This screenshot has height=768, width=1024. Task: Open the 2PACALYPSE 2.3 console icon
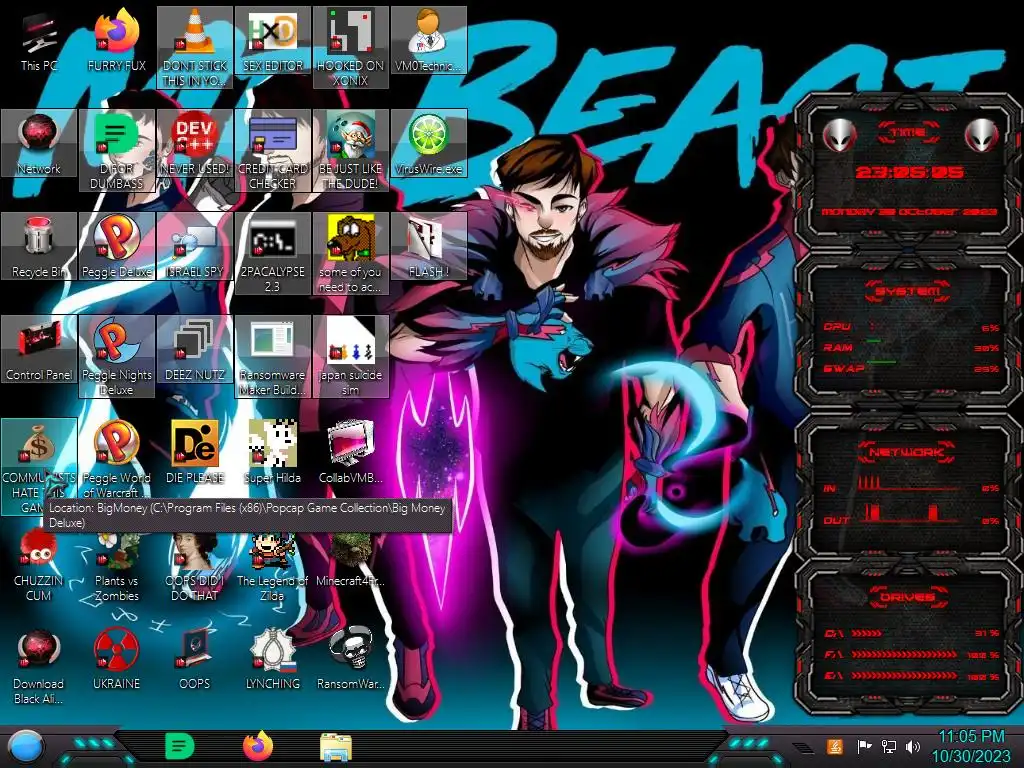coord(272,253)
